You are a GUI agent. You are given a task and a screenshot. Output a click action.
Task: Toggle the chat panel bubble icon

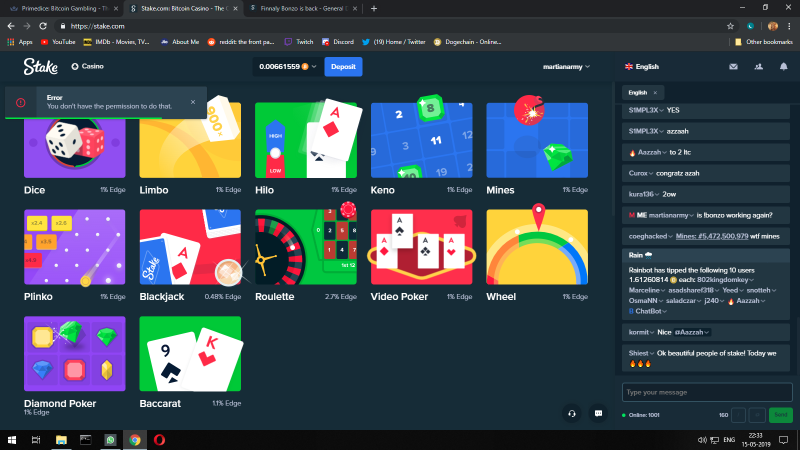coord(598,414)
